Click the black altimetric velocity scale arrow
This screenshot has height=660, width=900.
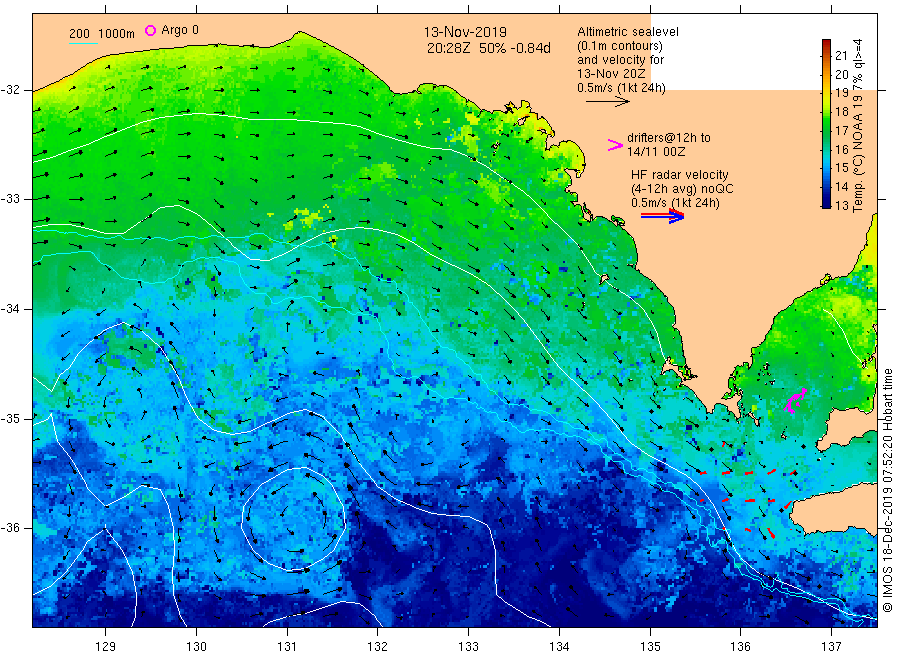point(607,102)
